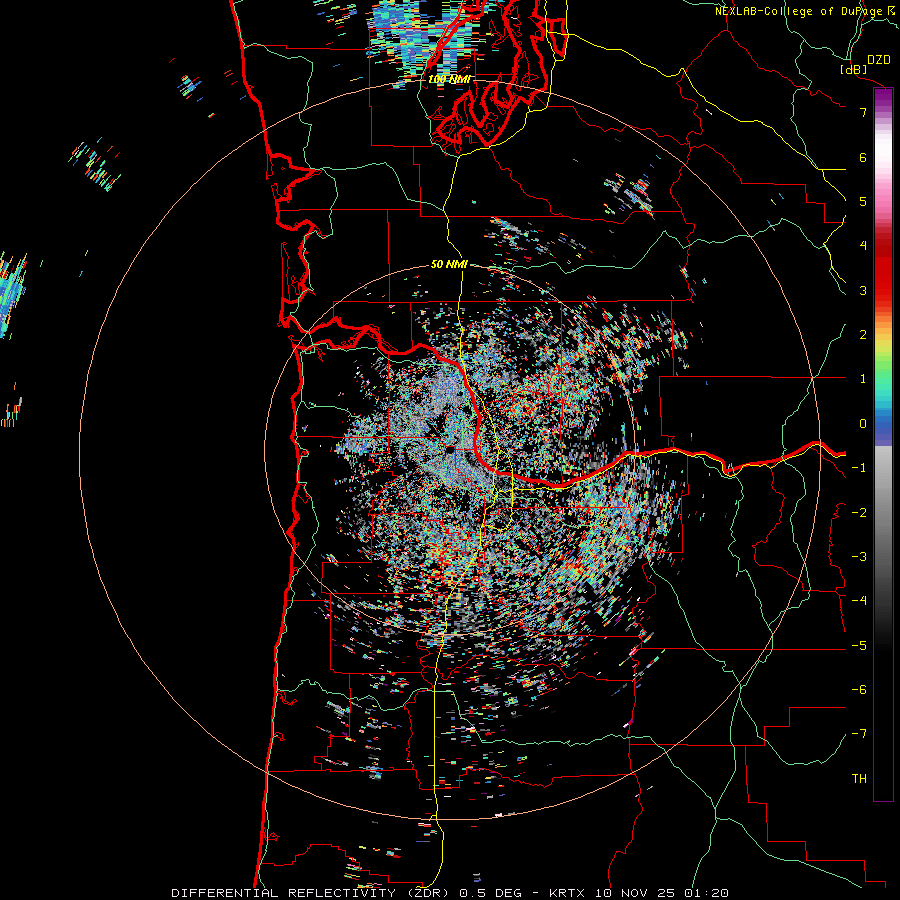Click the 100 NMI range ring label
This screenshot has height=900, width=900.
click(x=449, y=79)
